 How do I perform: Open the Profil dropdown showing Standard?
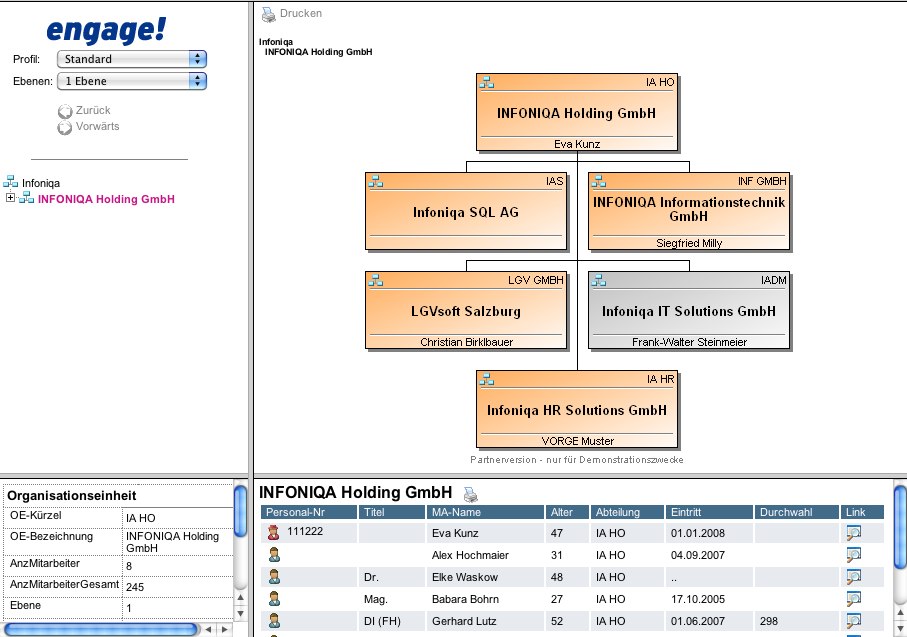pyautogui.click(x=131, y=59)
